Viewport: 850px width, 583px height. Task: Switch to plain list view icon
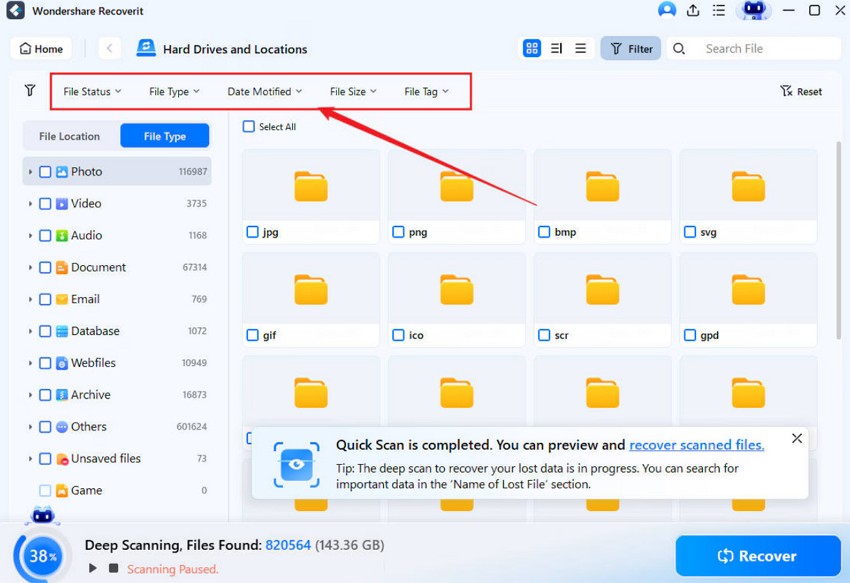(580, 48)
